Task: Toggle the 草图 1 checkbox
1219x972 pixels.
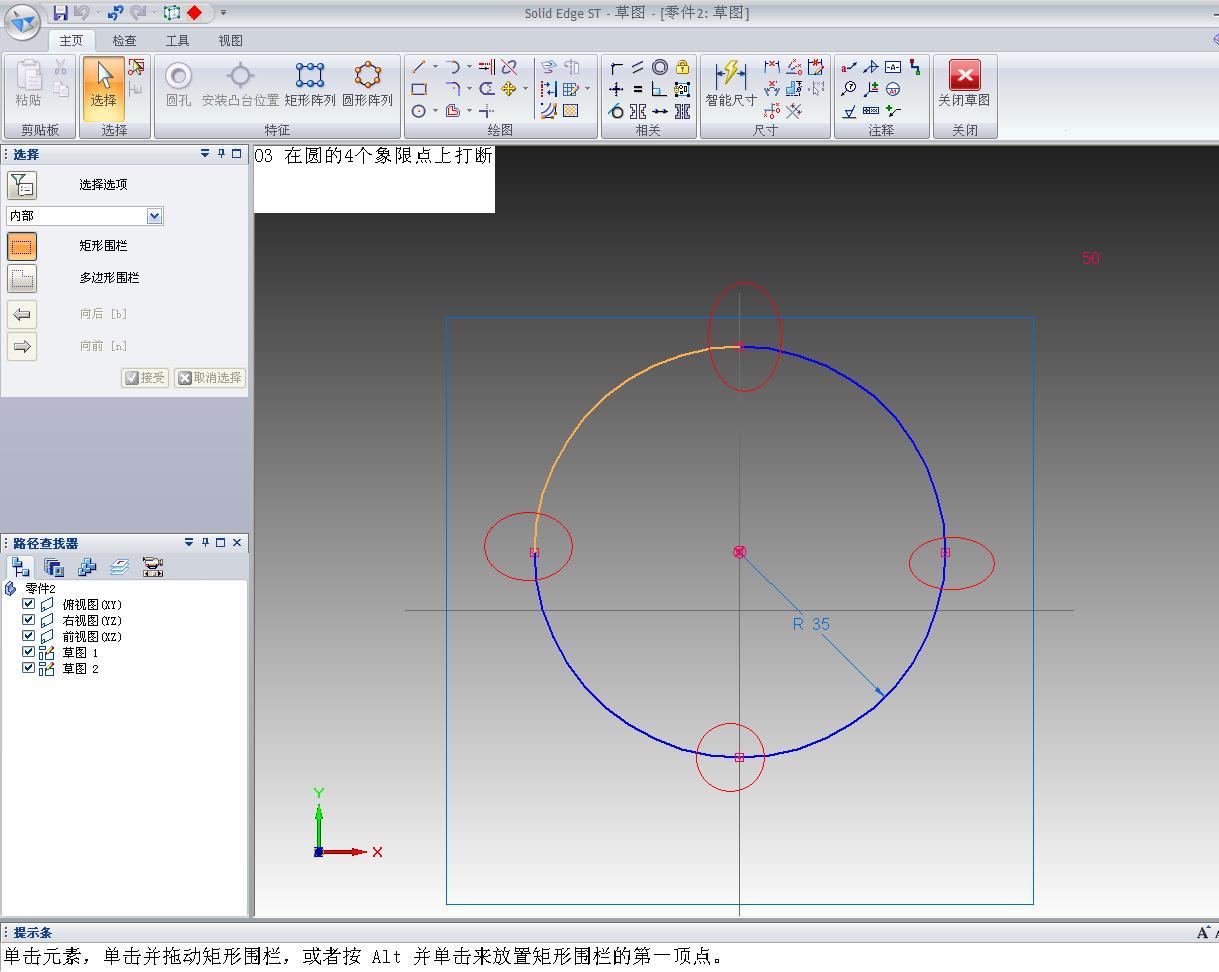Action: tap(28, 652)
